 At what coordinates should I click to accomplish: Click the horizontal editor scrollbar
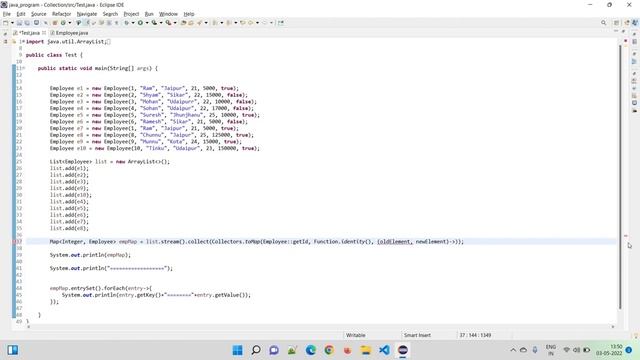[x=320, y=327]
